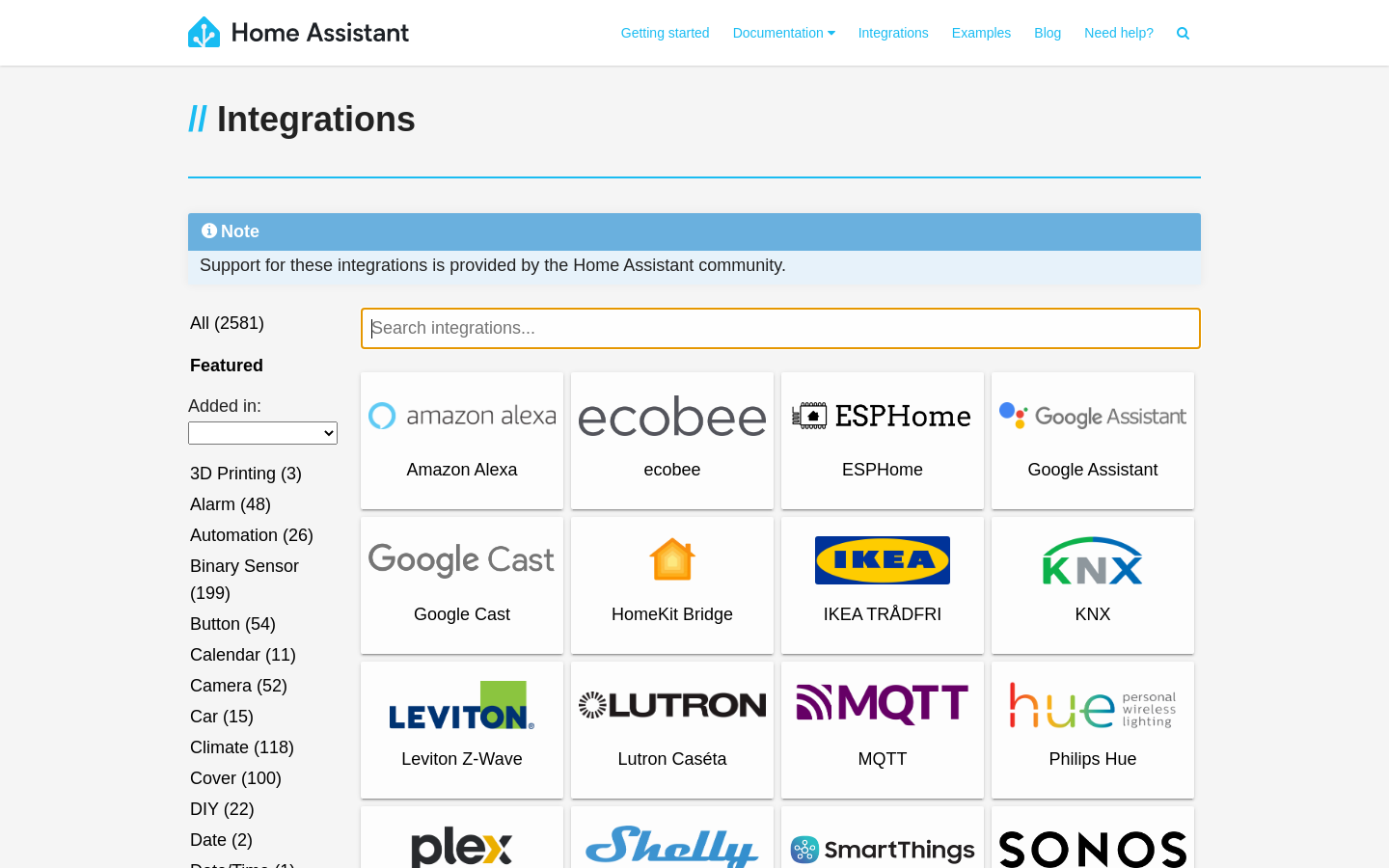This screenshot has width=1389, height=868.
Task: Click the Need help? link
Action: coord(1119,34)
